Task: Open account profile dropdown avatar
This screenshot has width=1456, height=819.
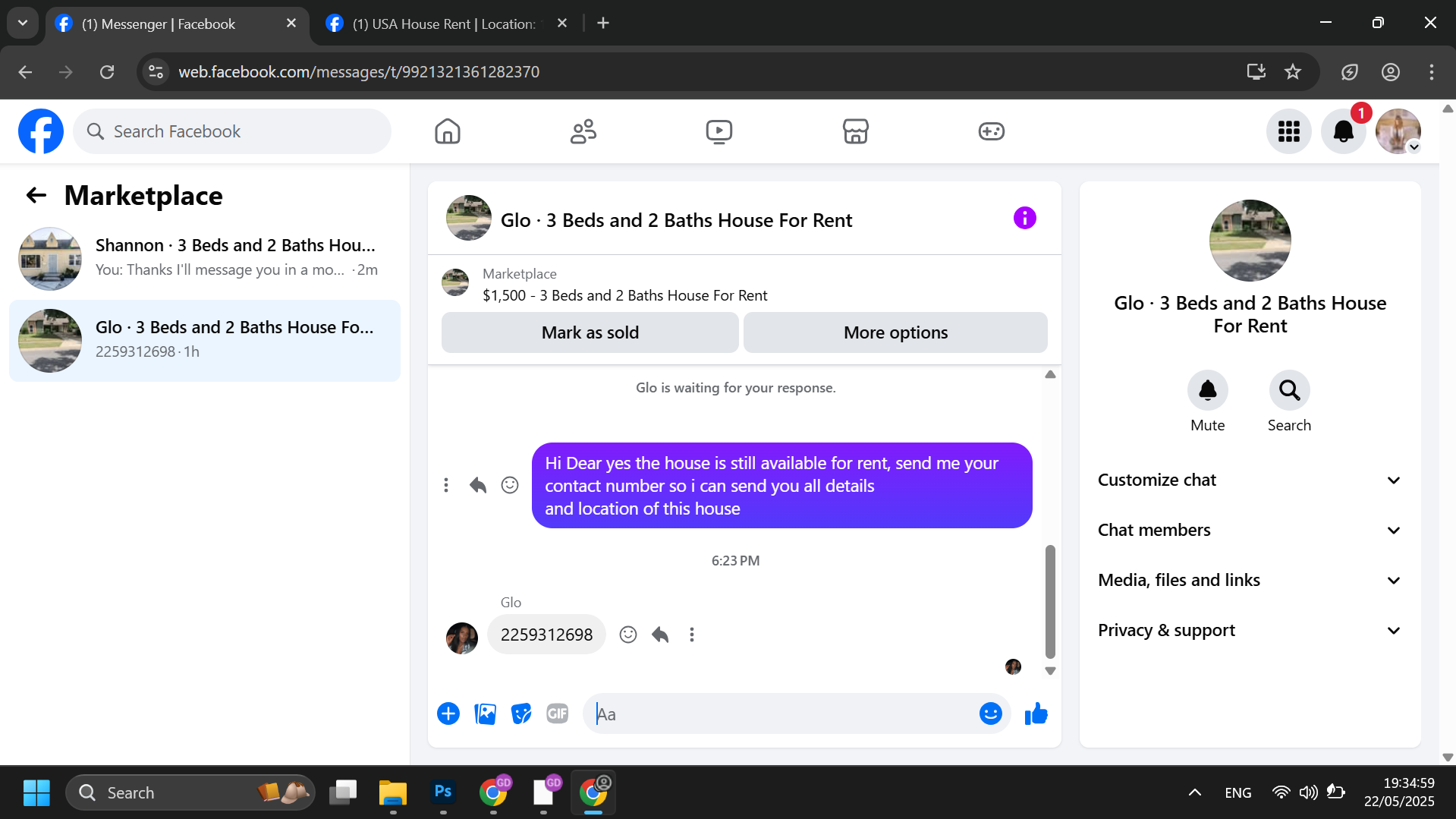Action: (x=1398, y=131)
